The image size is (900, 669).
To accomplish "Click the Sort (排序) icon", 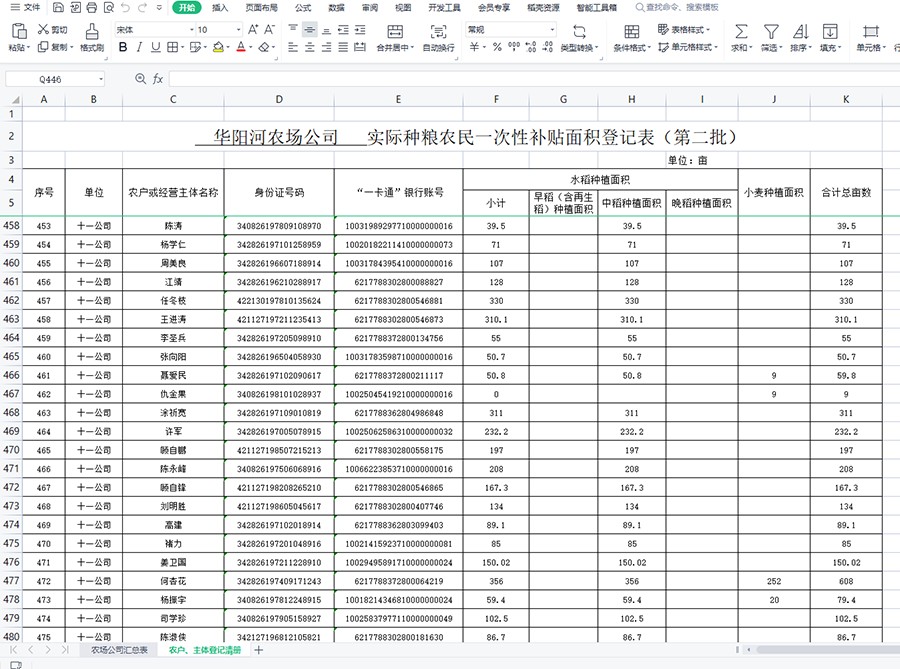I will [799, 31].
